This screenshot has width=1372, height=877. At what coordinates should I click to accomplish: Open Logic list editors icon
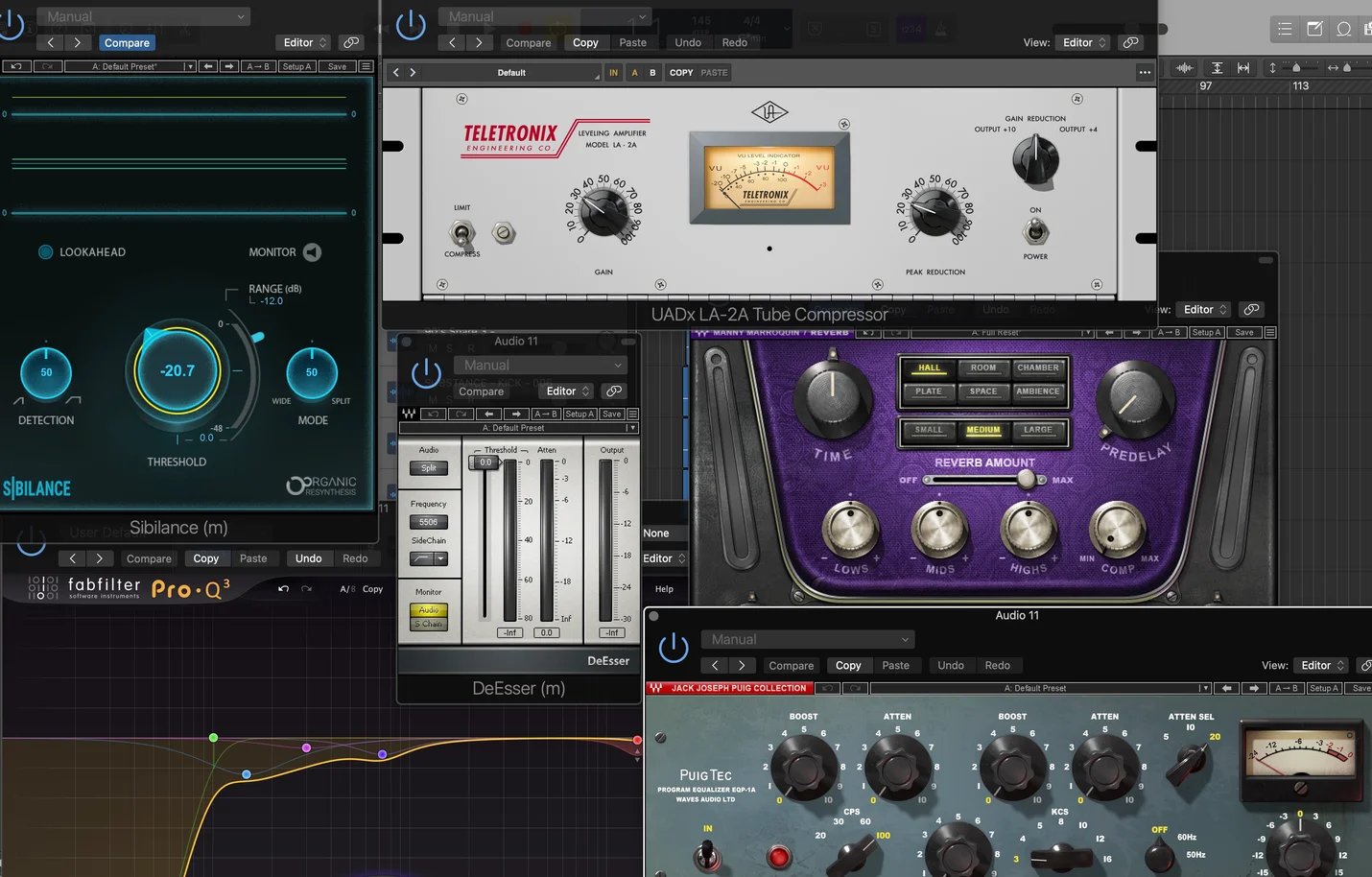coord(1285,29)
